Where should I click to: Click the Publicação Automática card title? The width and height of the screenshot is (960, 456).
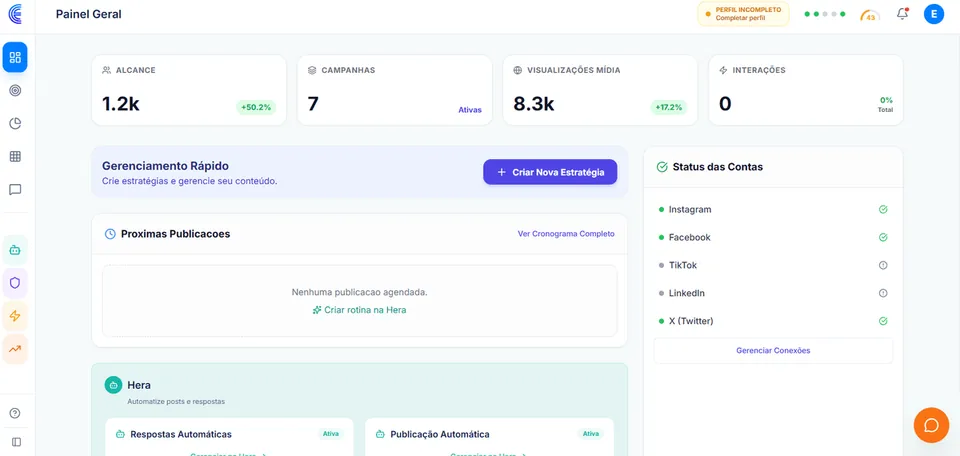pyautogui.click(x=440, y=435)
